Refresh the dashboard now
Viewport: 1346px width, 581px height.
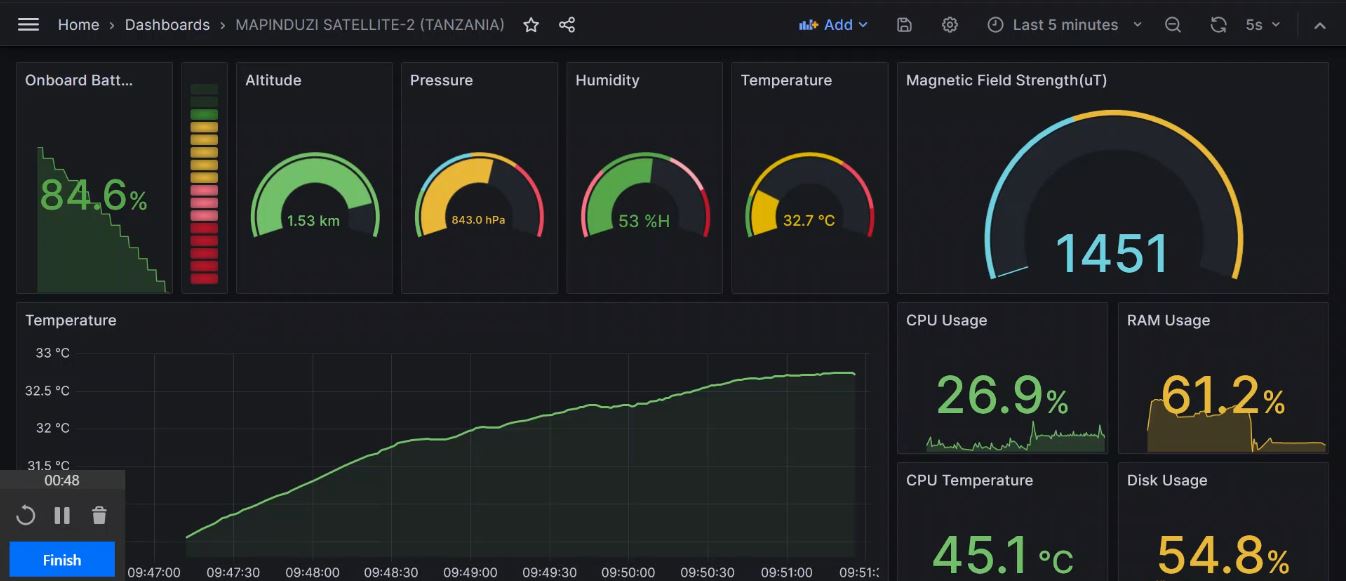pos(1218,25)
